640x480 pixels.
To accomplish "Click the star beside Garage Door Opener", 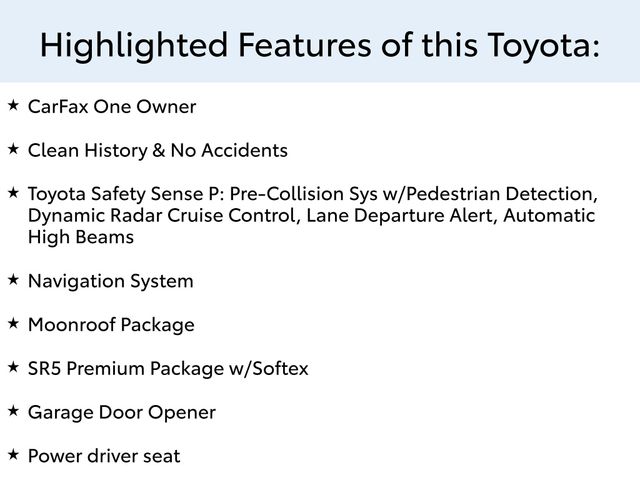I will pyautogui.click(x=13, y=411).
